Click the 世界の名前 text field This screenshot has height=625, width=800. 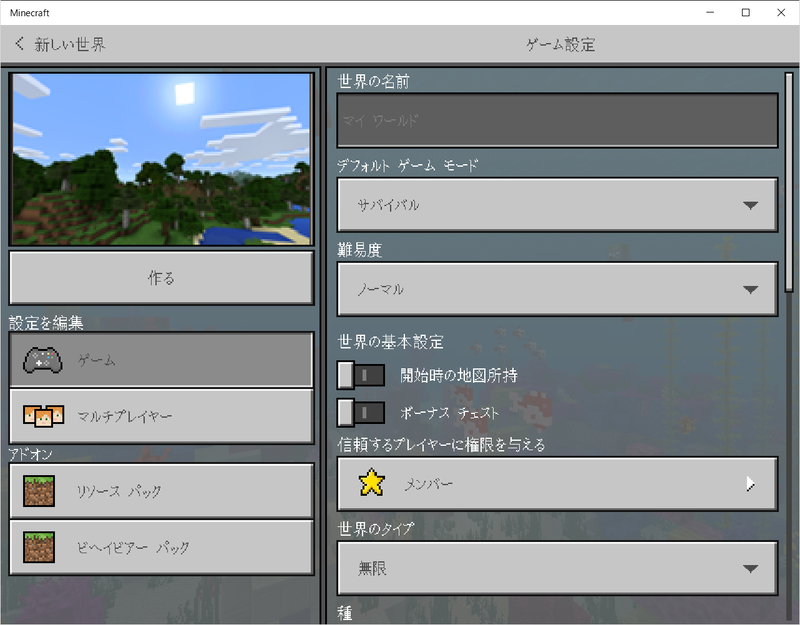[557, 120]
